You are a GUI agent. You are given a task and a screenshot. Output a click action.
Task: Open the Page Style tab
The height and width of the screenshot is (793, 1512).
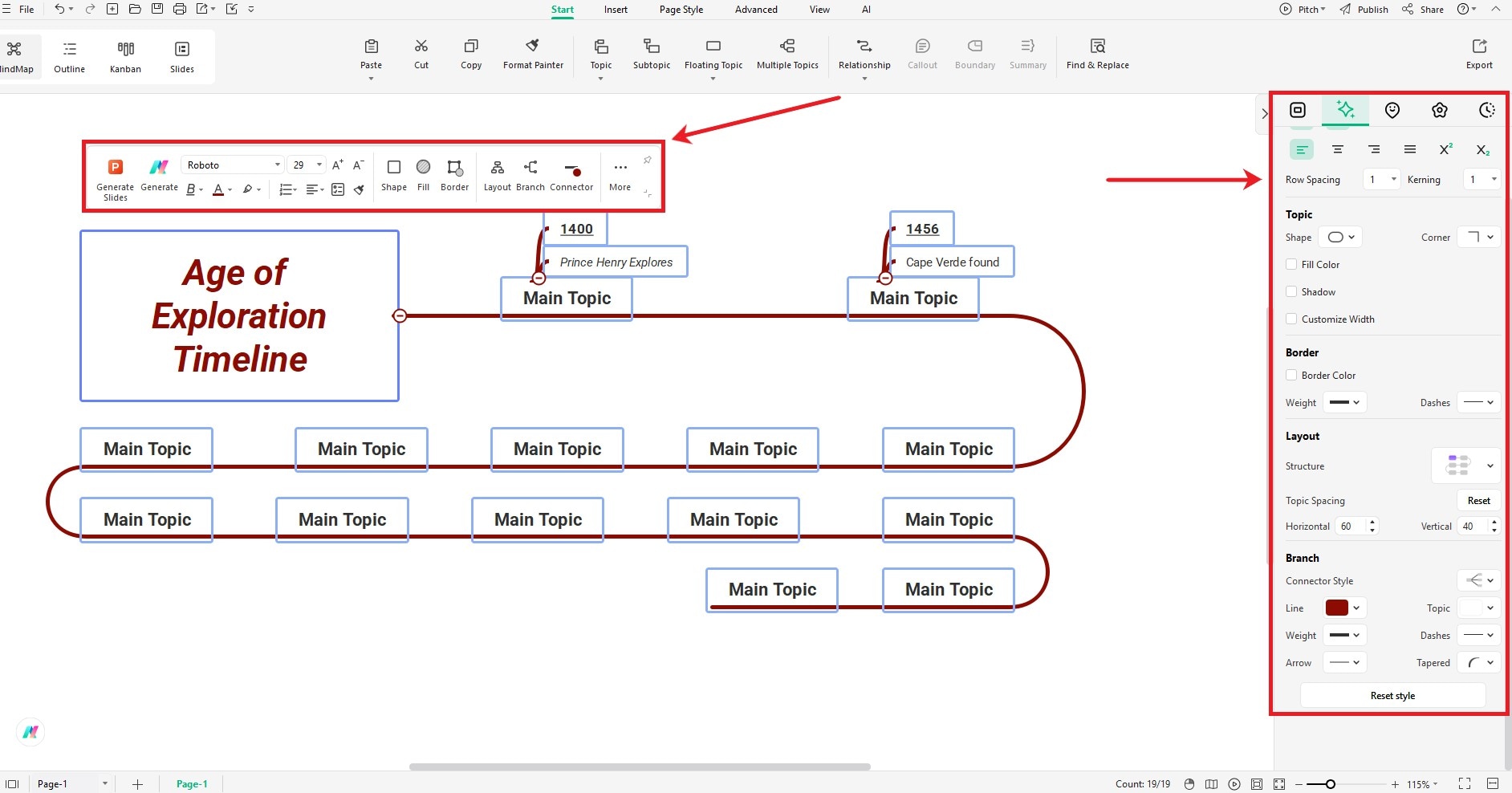pyautogui.click(x=681, y=10)
